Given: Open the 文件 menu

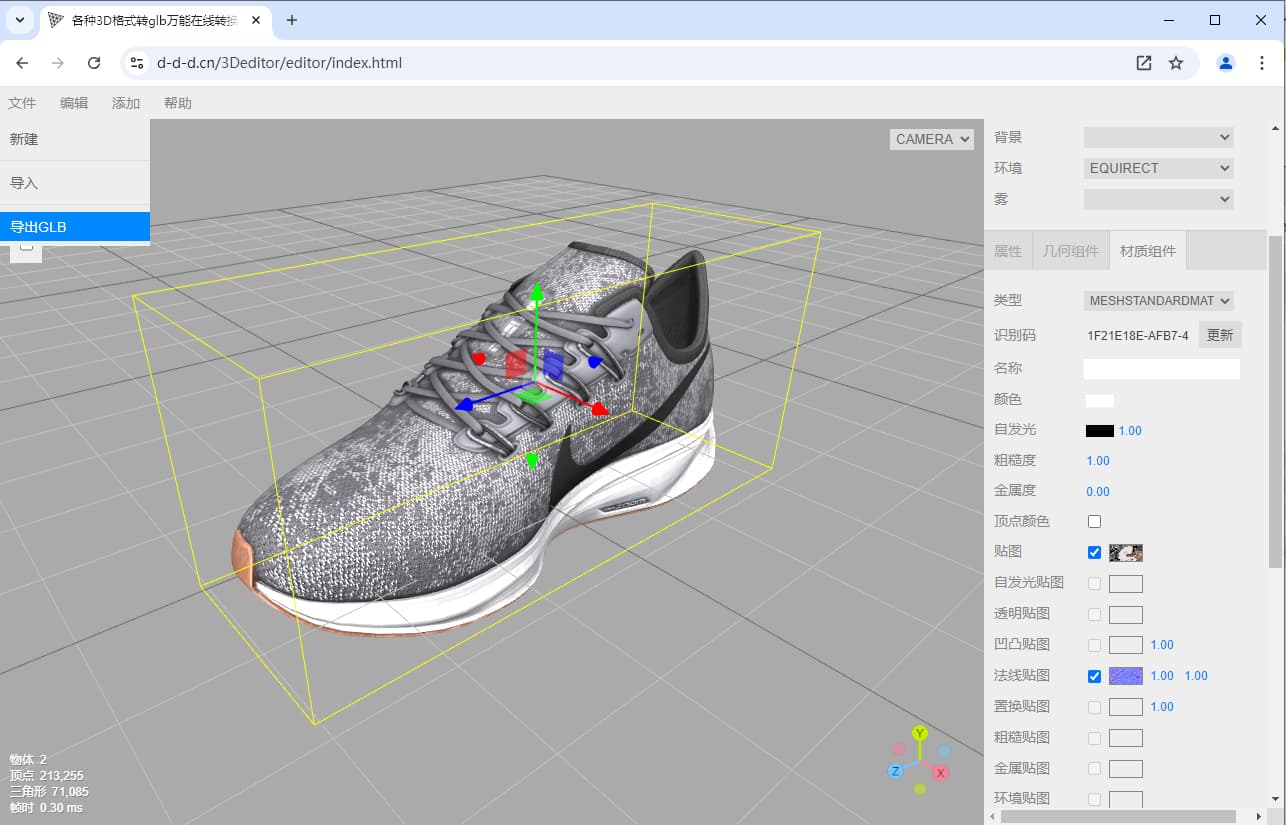Looking at the screenshot, I should [x=22, y=103].
